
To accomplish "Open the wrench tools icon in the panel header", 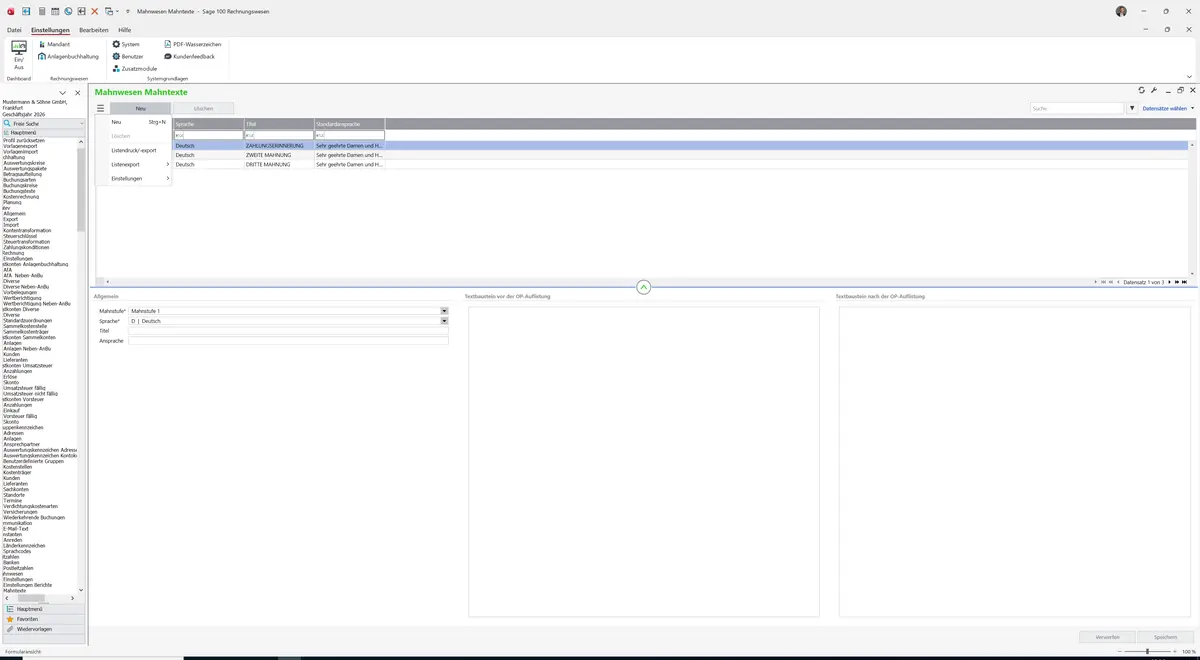I will click(x=1154, y=90).
